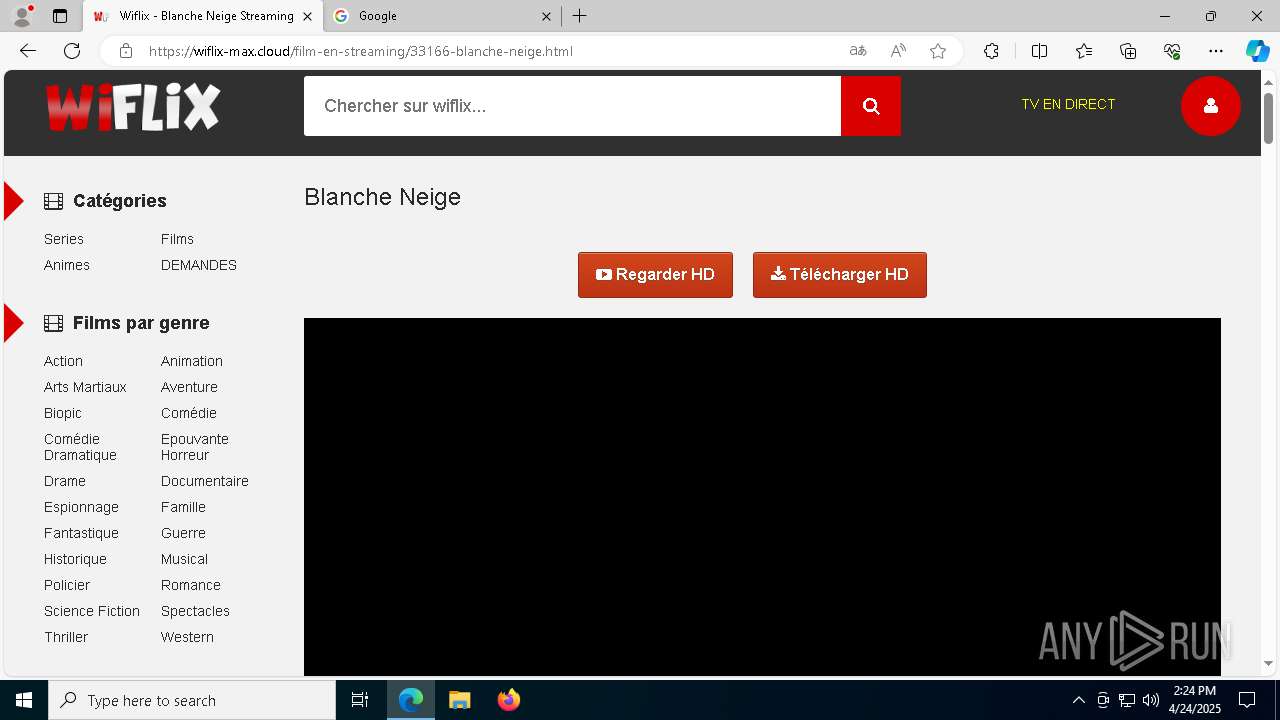Viewport: 1280px width, 720px height.
Task: Browse Musical genre
Action: (x=184, y=559)
